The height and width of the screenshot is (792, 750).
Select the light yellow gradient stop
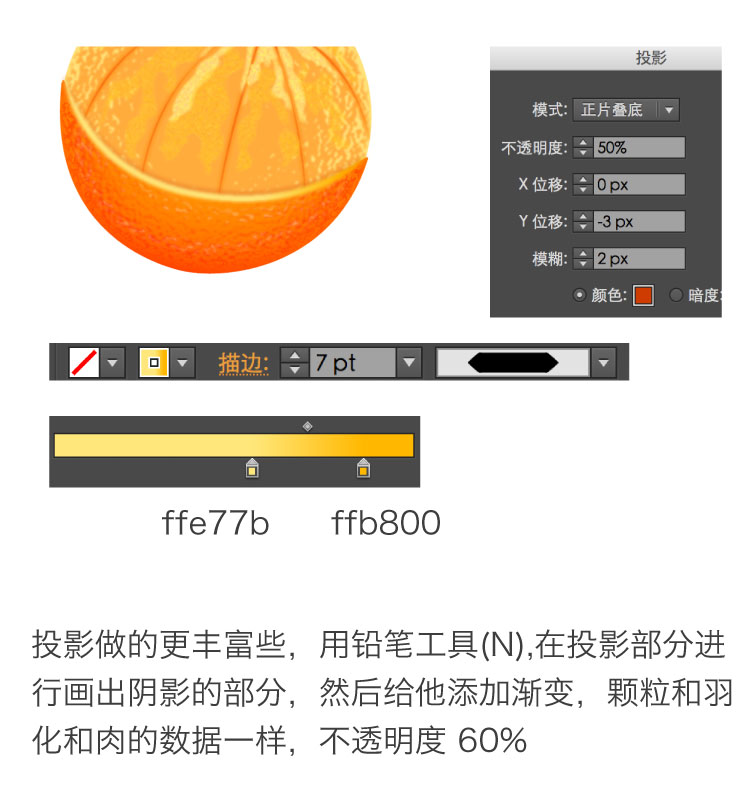click(x=252, y=468)
